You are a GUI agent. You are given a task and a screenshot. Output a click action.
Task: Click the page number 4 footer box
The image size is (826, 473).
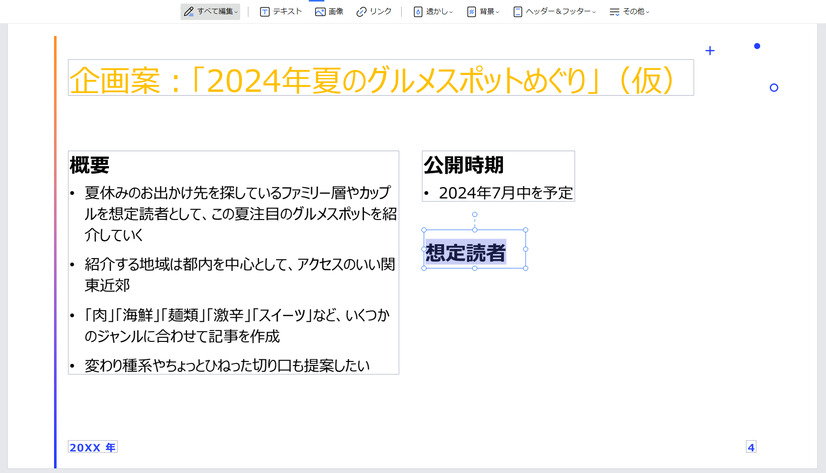pos(751,447)
